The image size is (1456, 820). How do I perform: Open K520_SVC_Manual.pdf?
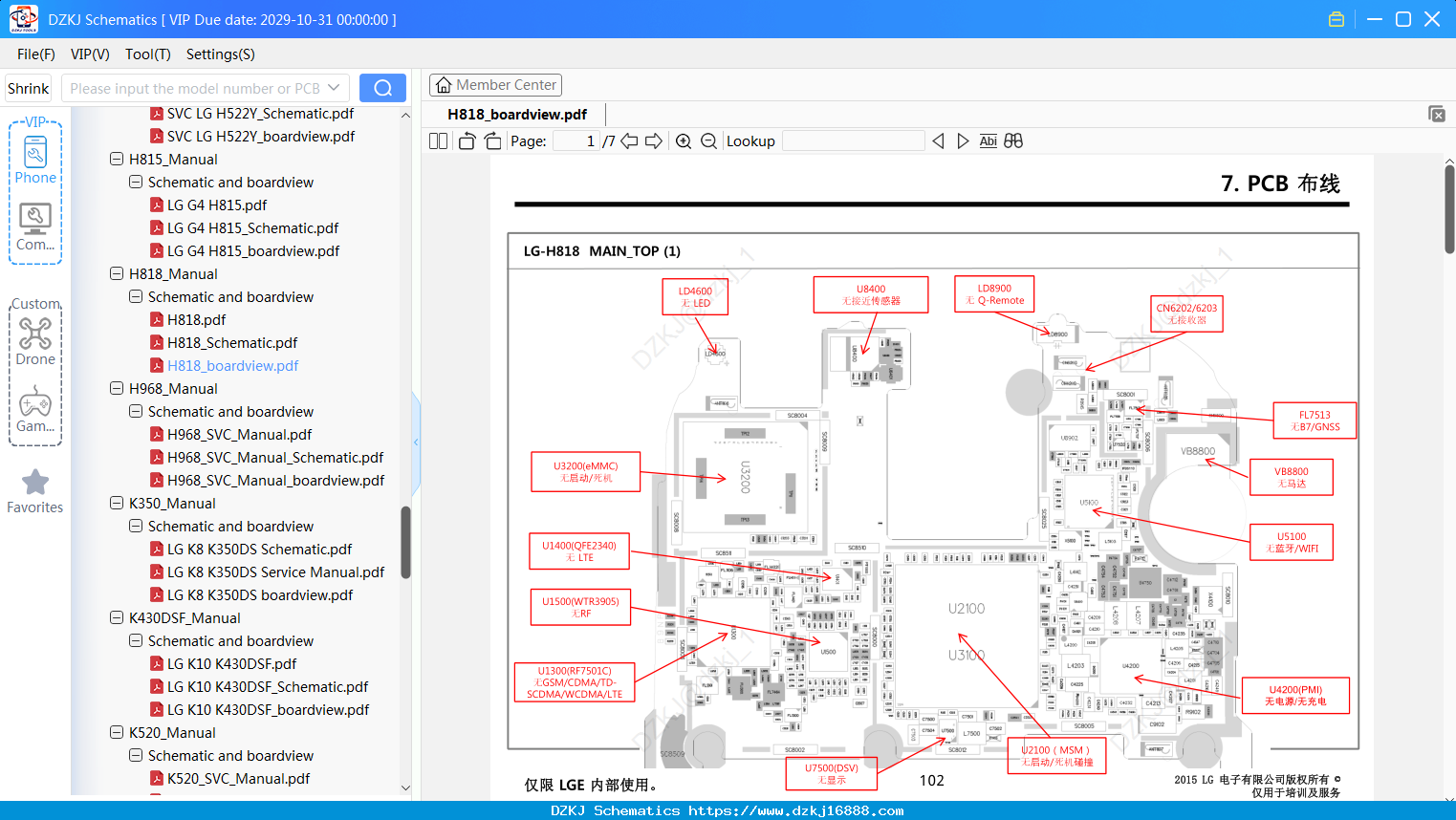pos(238,778)
